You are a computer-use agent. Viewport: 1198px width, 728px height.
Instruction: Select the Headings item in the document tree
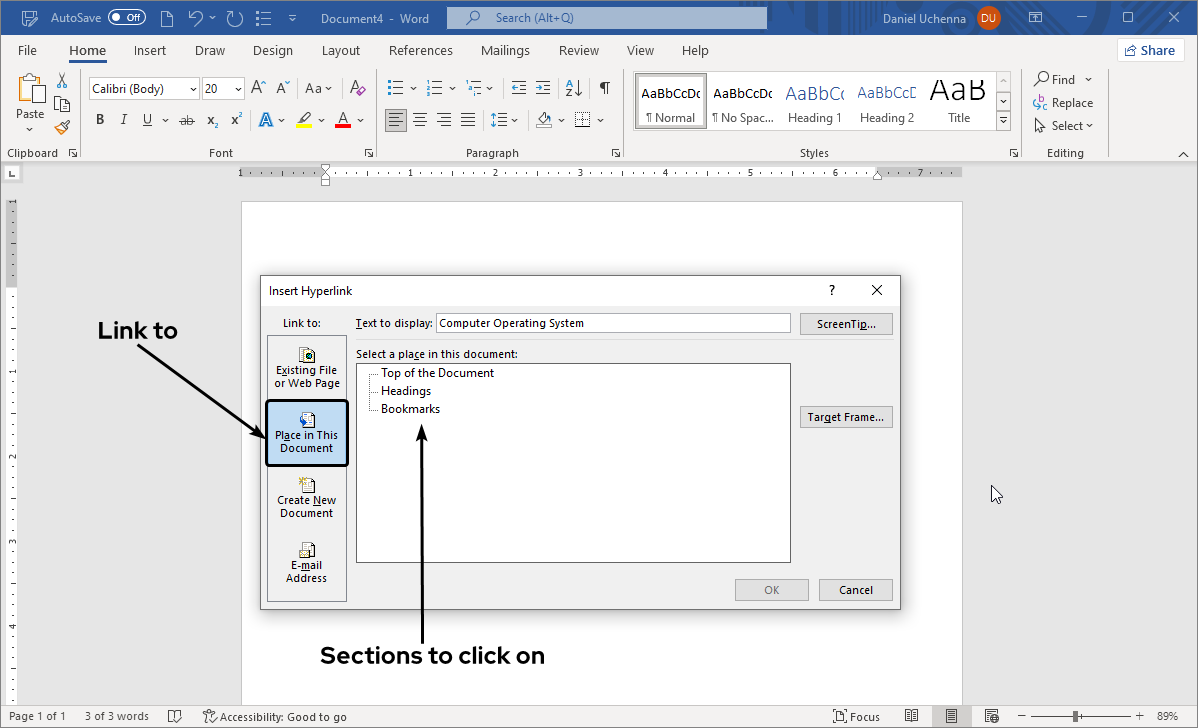coord(405,390)
